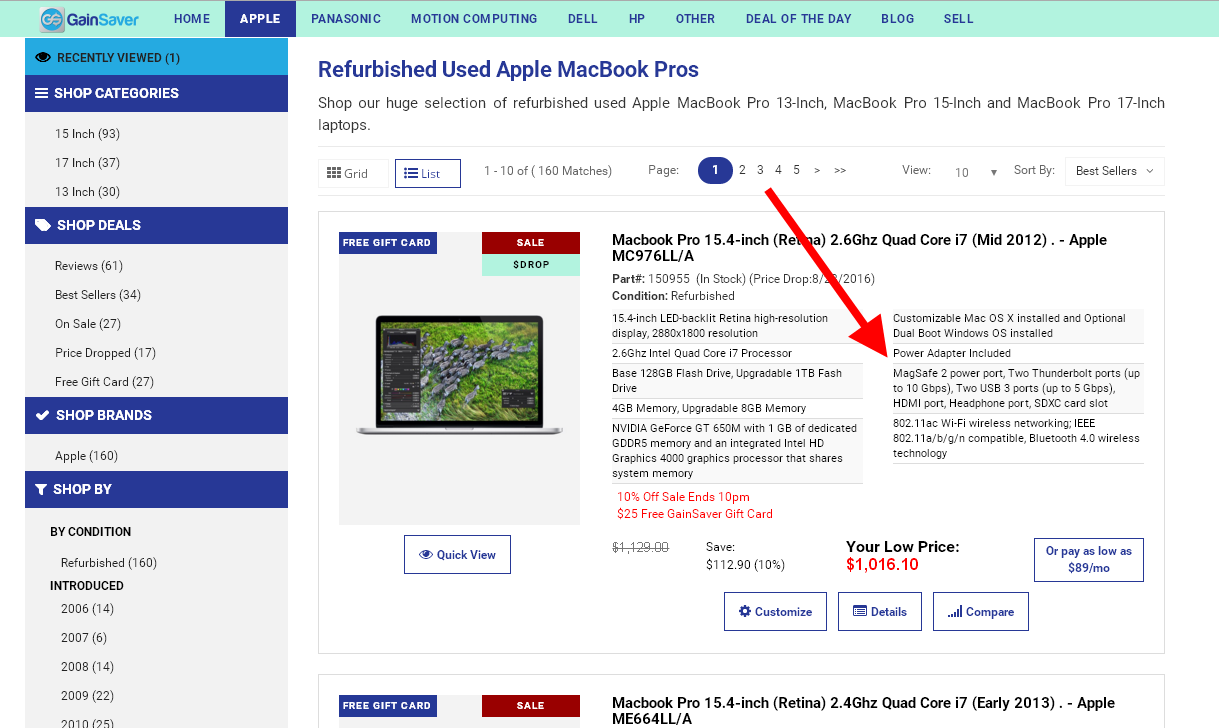
Task: Jump to last page arrows
Action: [840, 171]
